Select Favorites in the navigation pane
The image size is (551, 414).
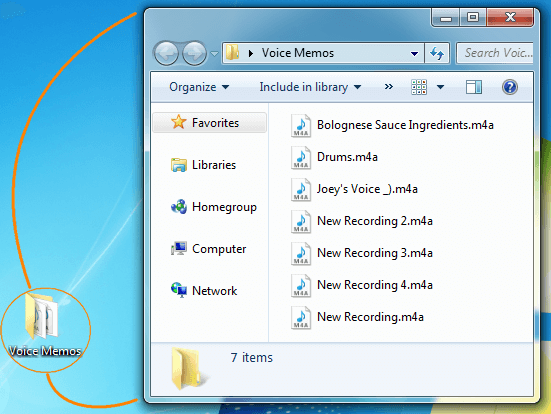tap(210, 122)
